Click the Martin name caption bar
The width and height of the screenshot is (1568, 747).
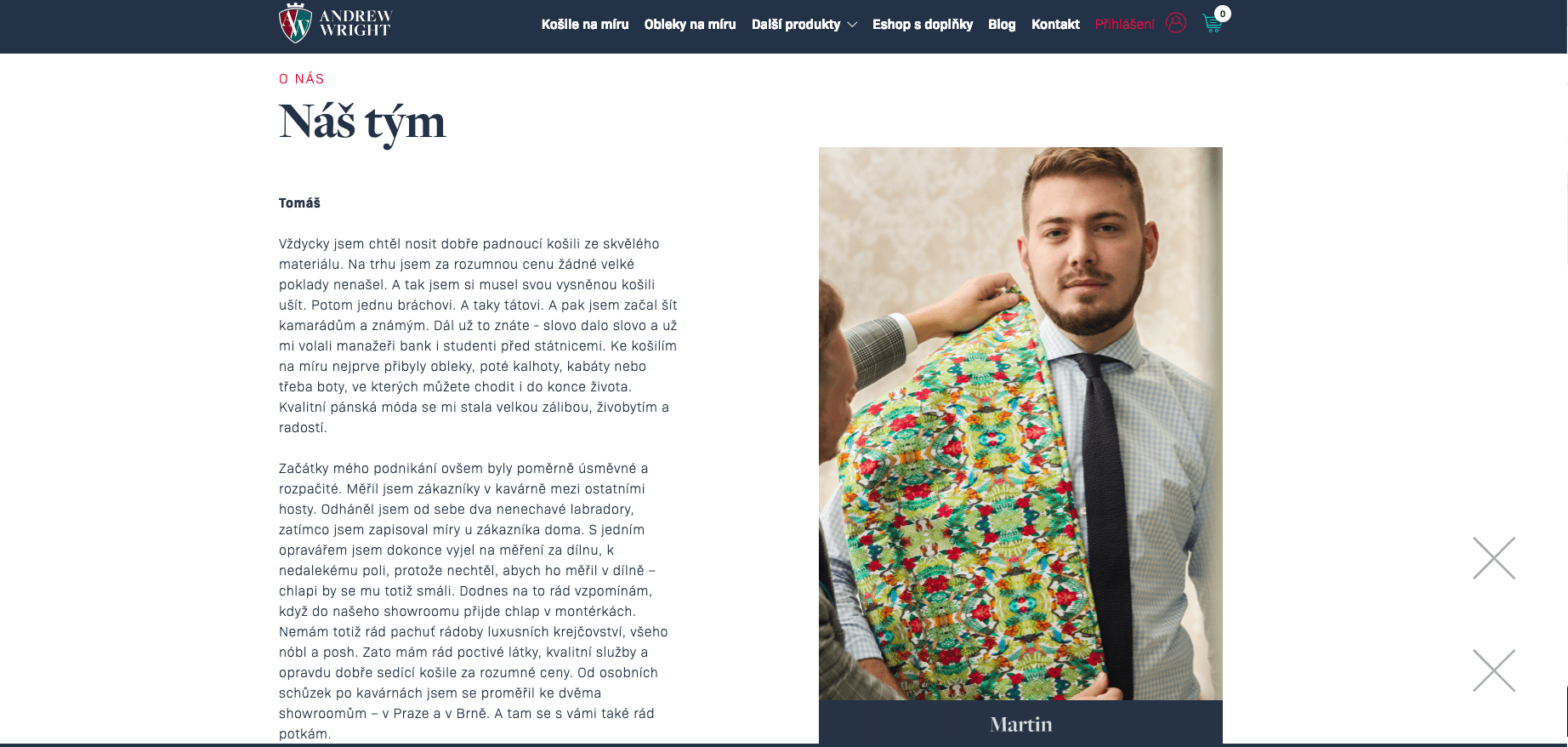pyautogui.click(x=1020, y=723)
